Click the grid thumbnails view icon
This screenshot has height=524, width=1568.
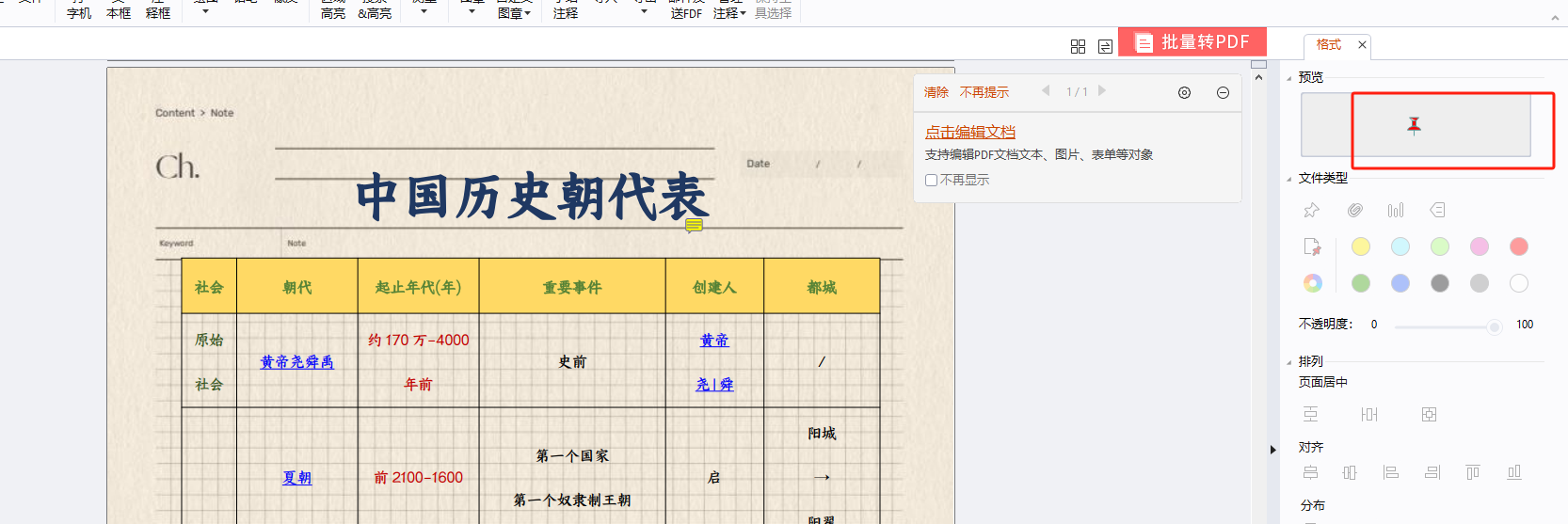(1078, 46)
